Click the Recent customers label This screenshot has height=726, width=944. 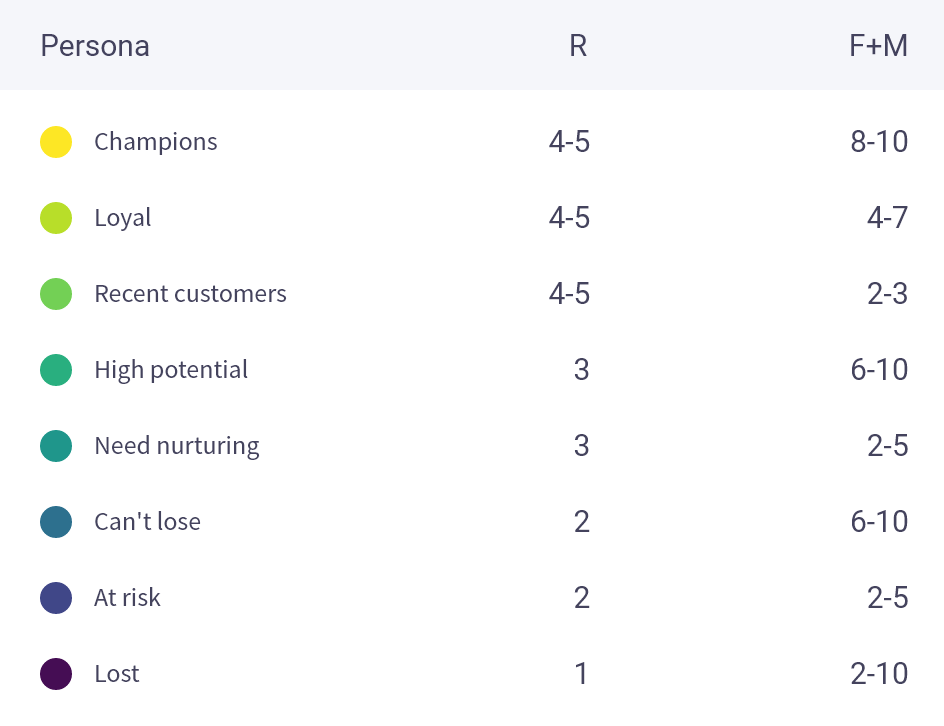click(x=190, y=294)
